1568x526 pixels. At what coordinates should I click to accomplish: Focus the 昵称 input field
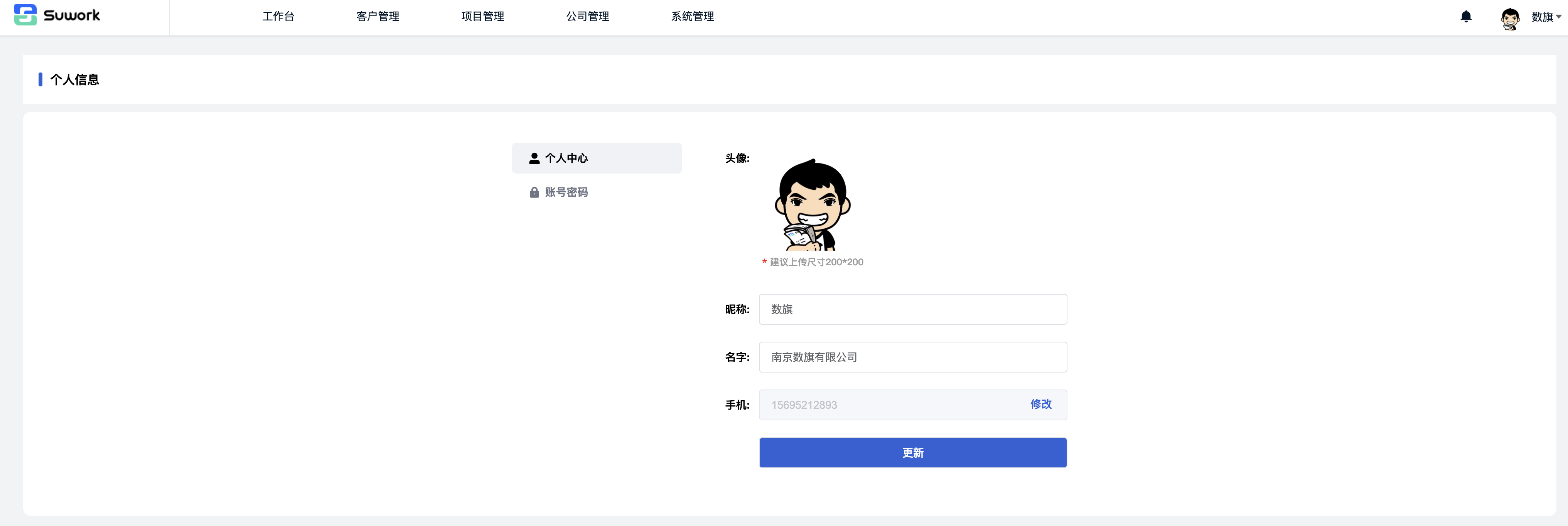pos(912,309)
